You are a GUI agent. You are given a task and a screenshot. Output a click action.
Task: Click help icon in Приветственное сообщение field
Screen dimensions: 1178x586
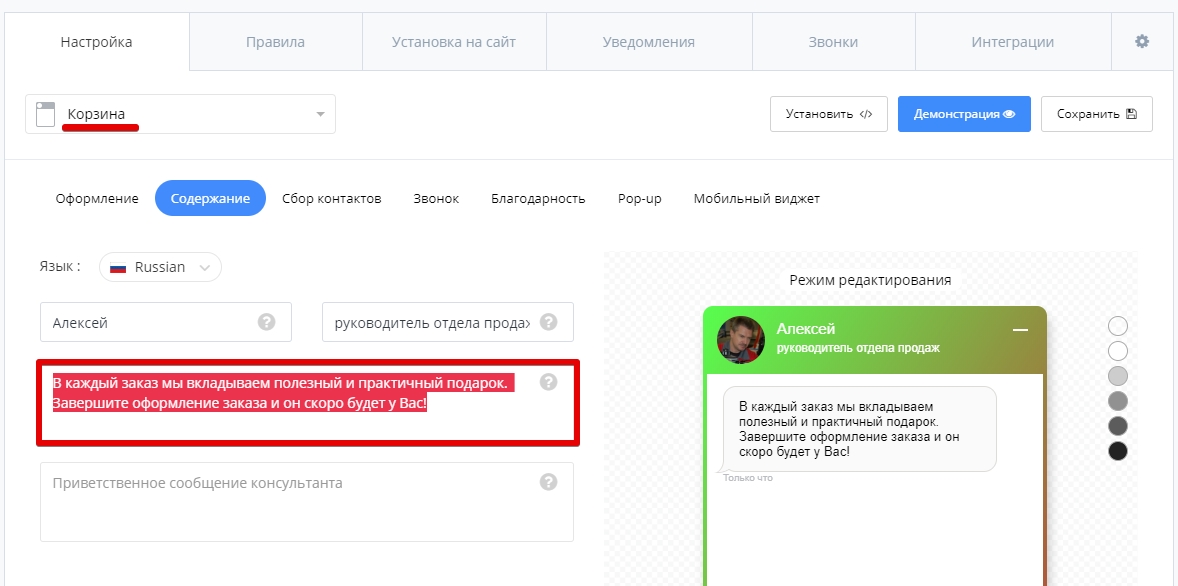(548, 482)
